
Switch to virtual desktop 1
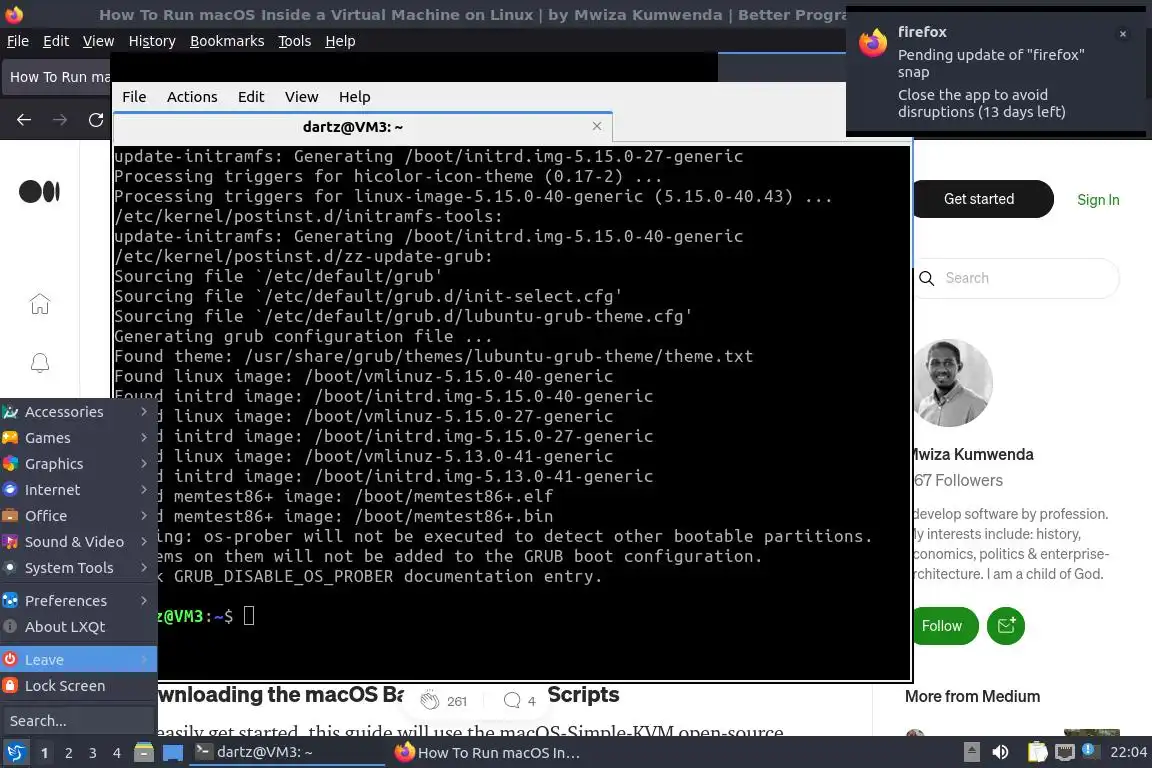pos(44,753)
